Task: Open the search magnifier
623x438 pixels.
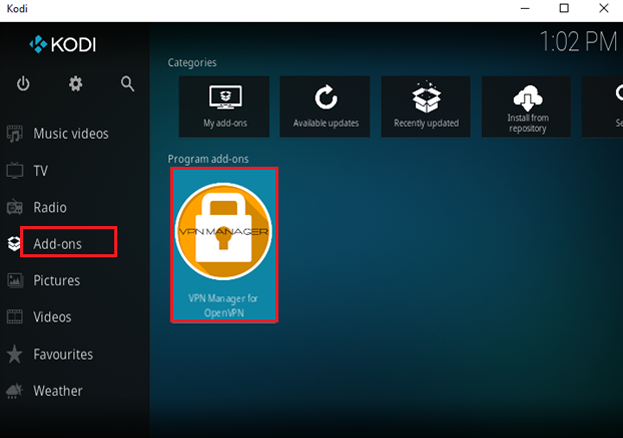Action: click(128, 84)
